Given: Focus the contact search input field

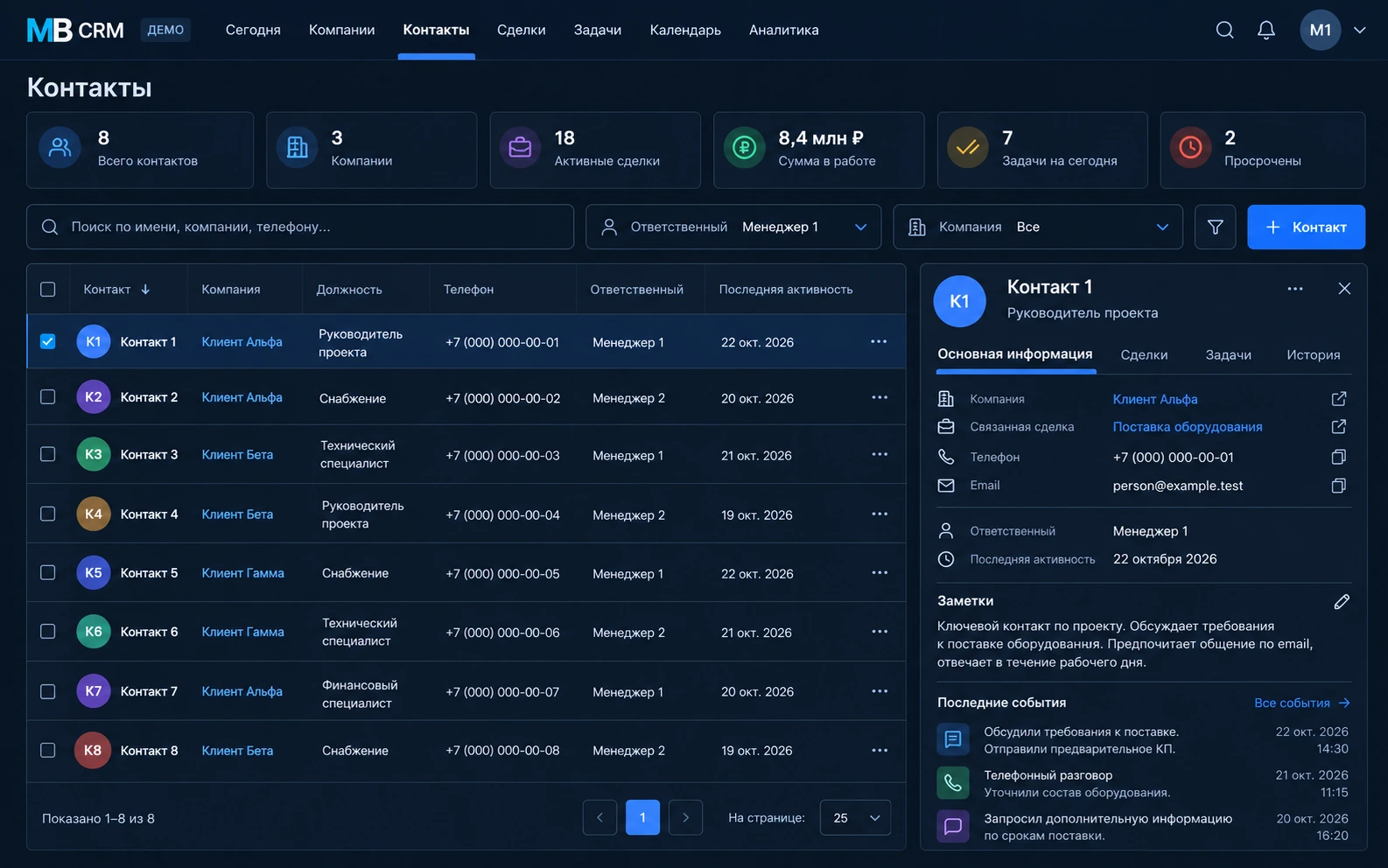Looking at the screenshot, I should tap(300, 227).
